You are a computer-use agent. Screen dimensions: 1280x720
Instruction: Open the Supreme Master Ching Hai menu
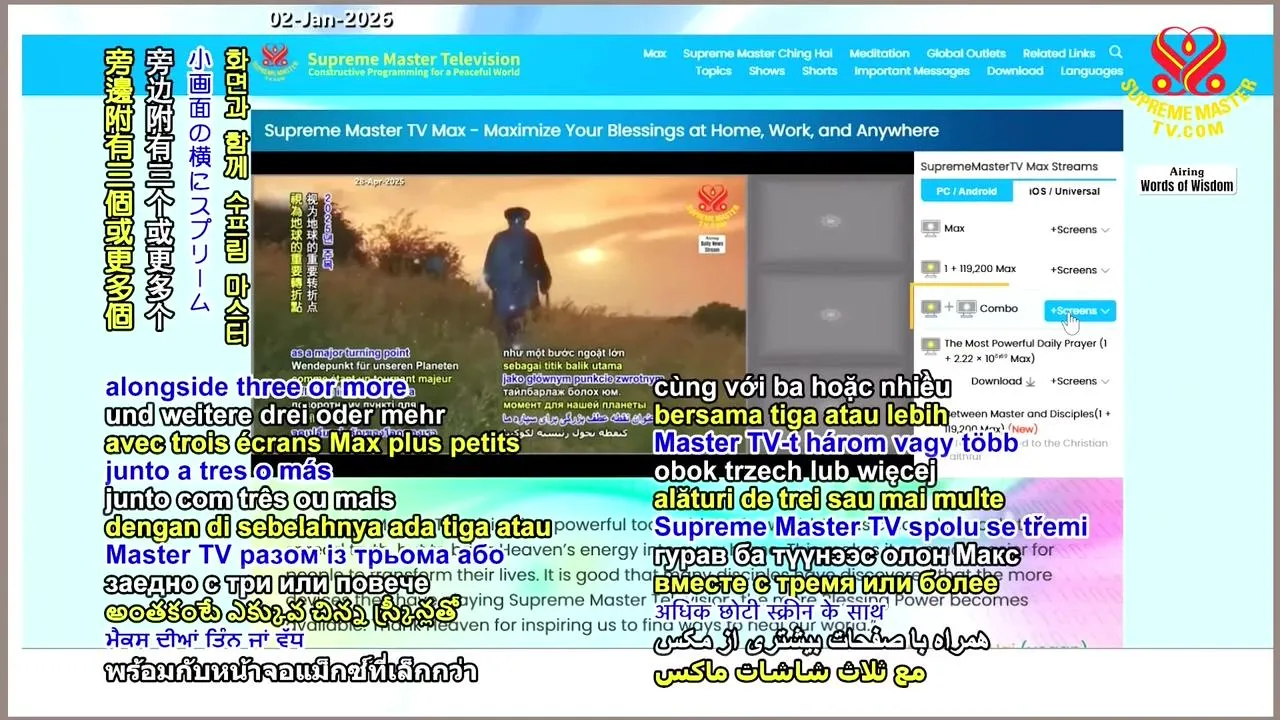pyautogui.click(x=758, y=54)
